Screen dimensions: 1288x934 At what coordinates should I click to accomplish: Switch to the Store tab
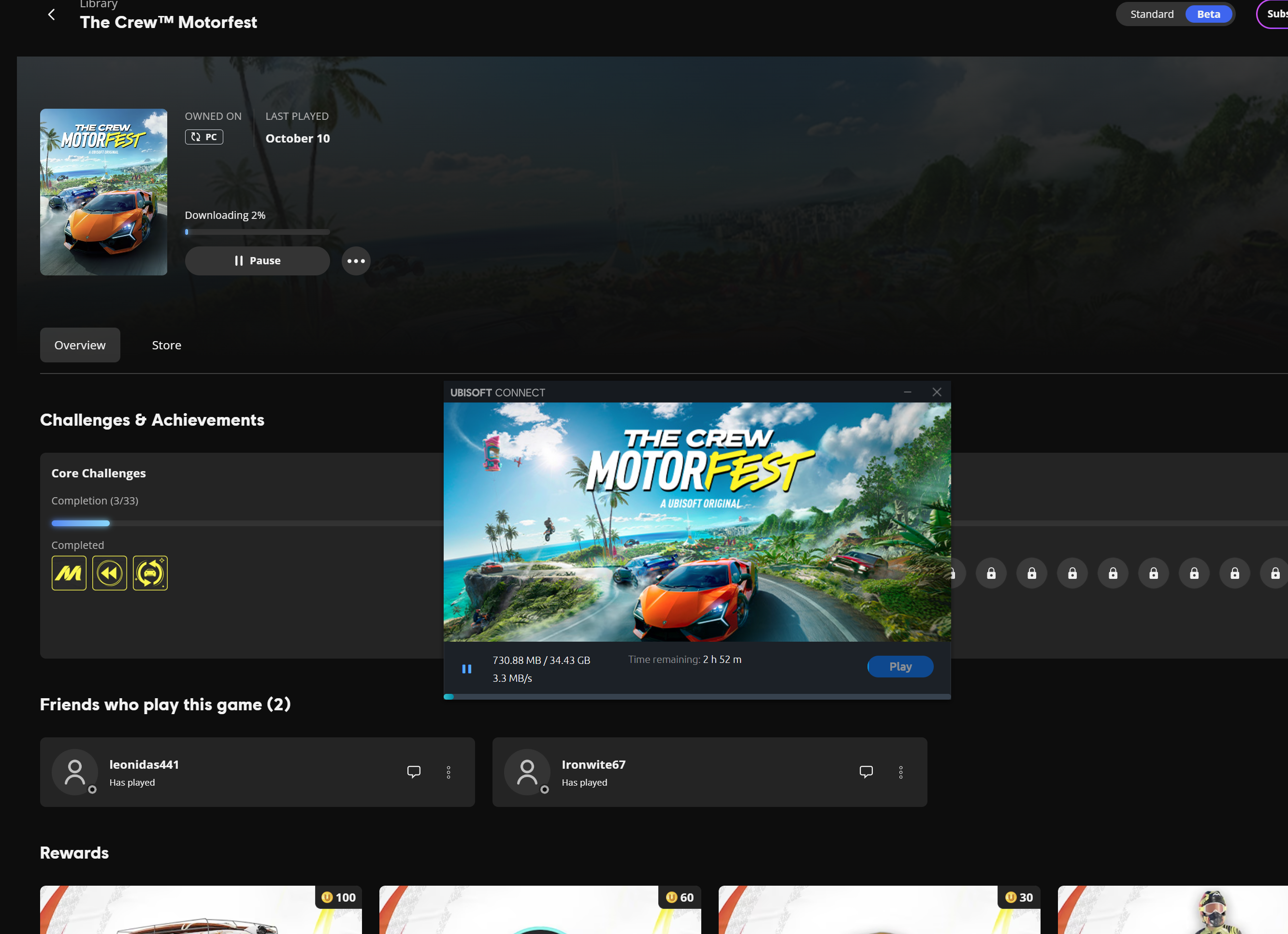166,345
